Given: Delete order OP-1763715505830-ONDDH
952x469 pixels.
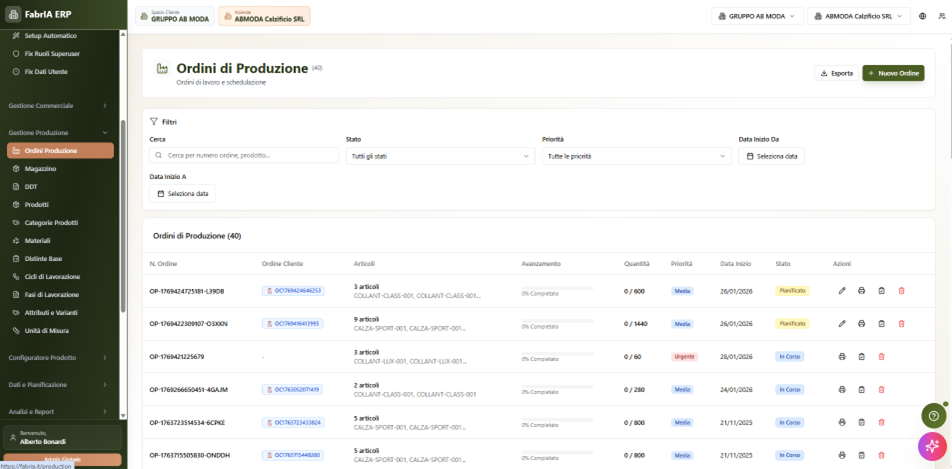Looking at the screenshot, I should [881, 455].
